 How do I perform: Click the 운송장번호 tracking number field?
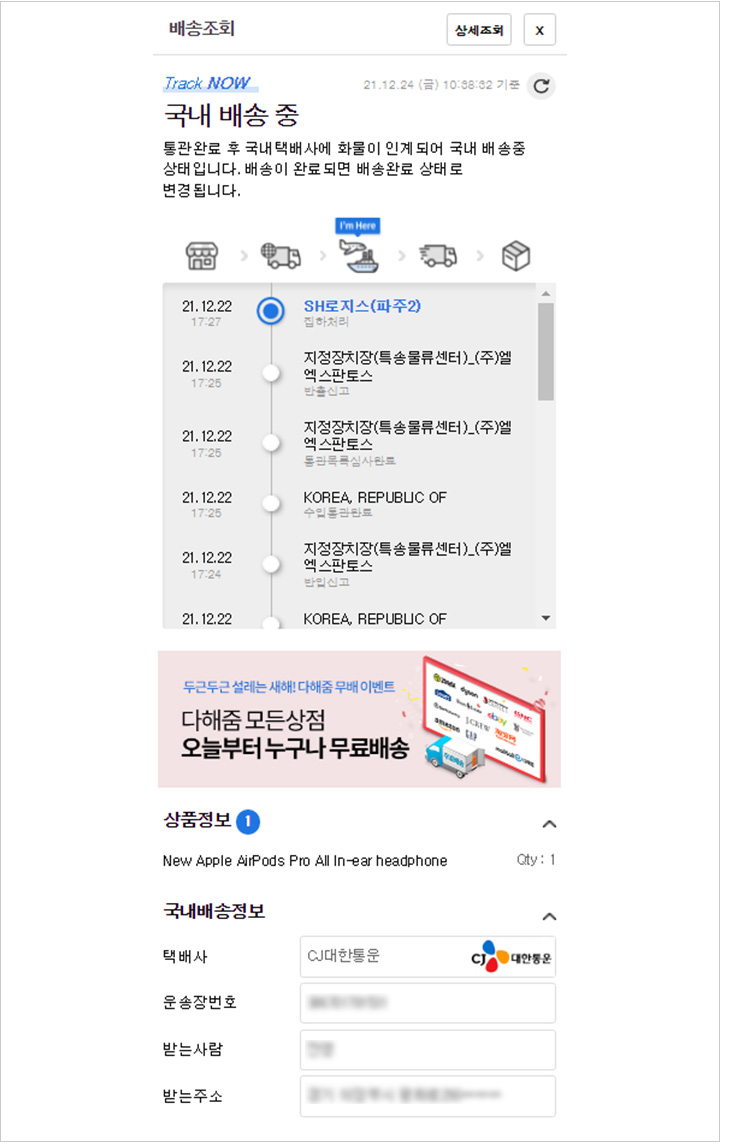(x=428, y=1003)
